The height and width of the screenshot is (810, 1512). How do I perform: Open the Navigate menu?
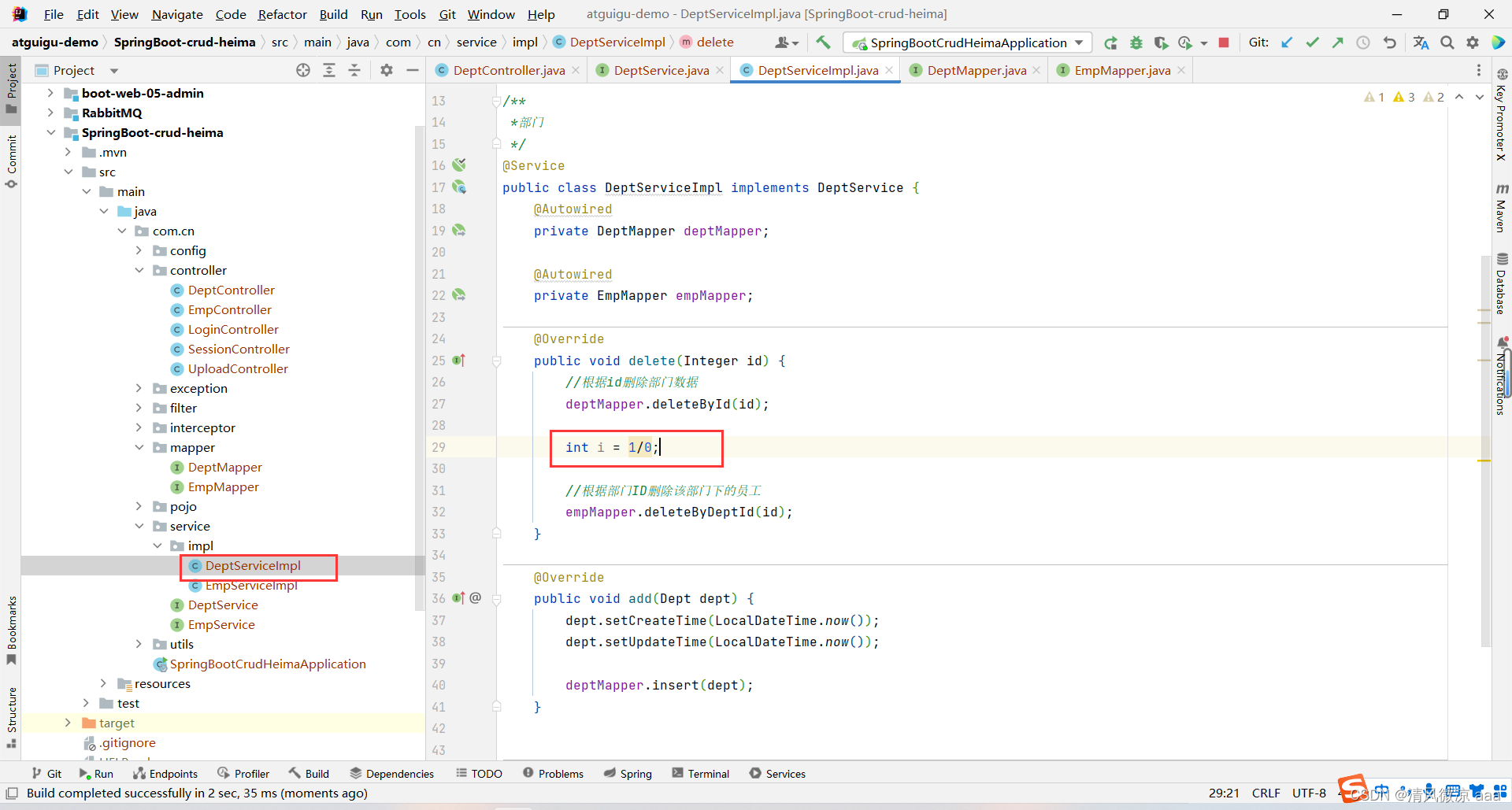coord(176,14)
